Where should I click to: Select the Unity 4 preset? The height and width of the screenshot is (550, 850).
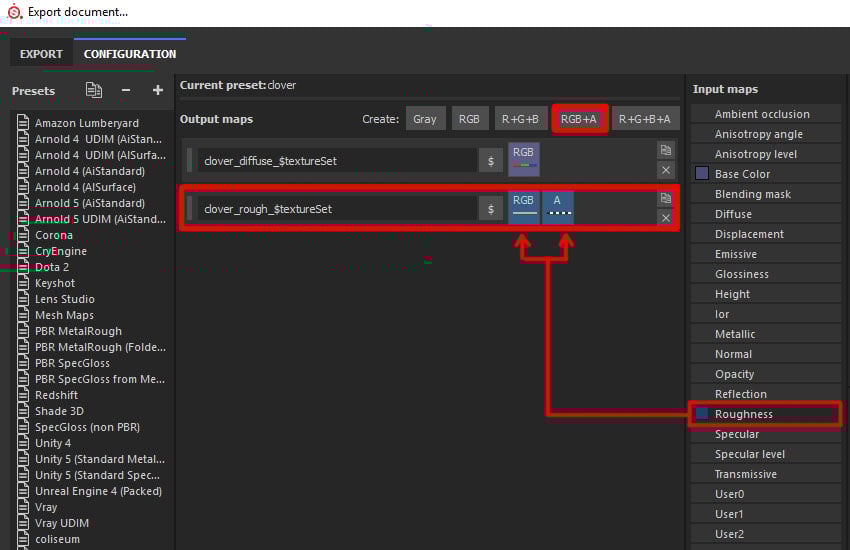pos(53,443)
